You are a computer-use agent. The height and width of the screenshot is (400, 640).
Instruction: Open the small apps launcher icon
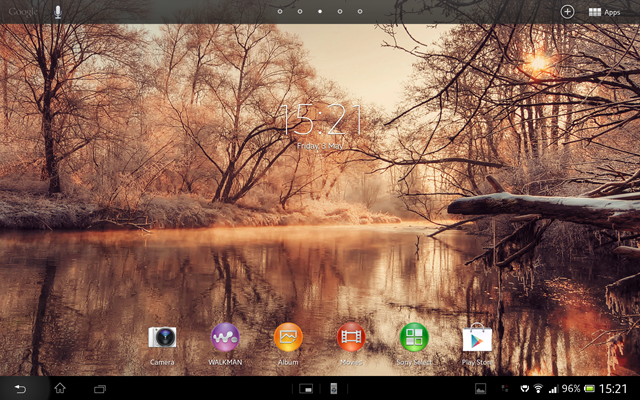pyautogui.click(x=306, y=389)
